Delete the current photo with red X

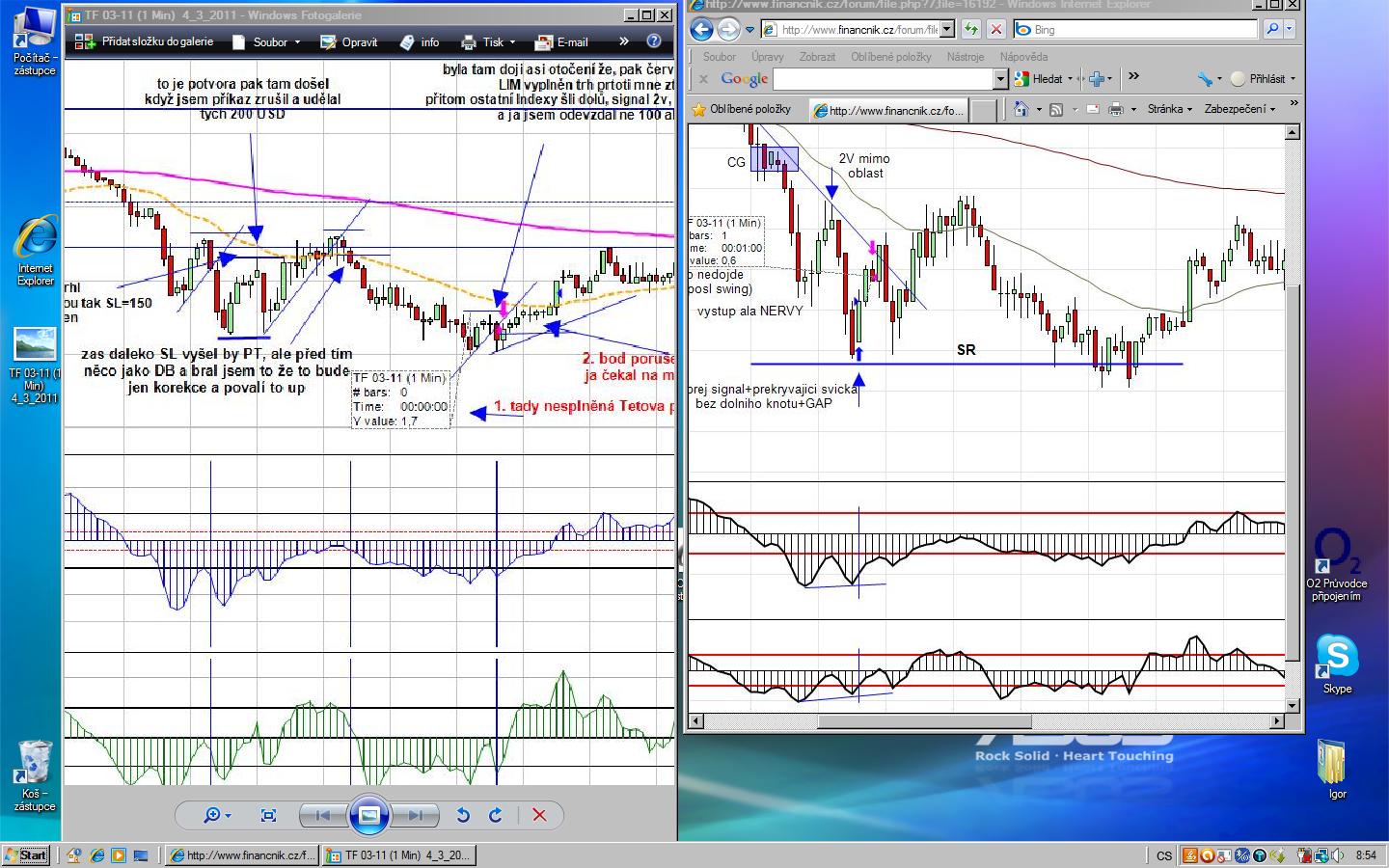point(539,815)
